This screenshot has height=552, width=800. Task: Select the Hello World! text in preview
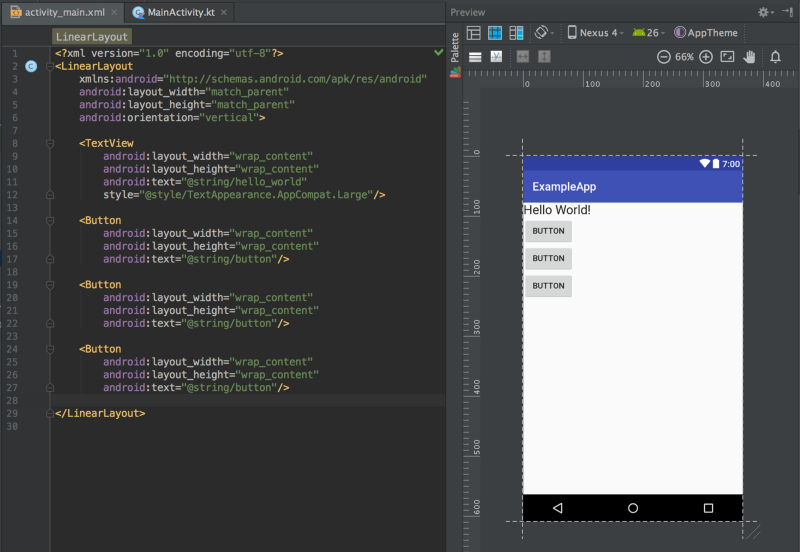pos(557,210)
